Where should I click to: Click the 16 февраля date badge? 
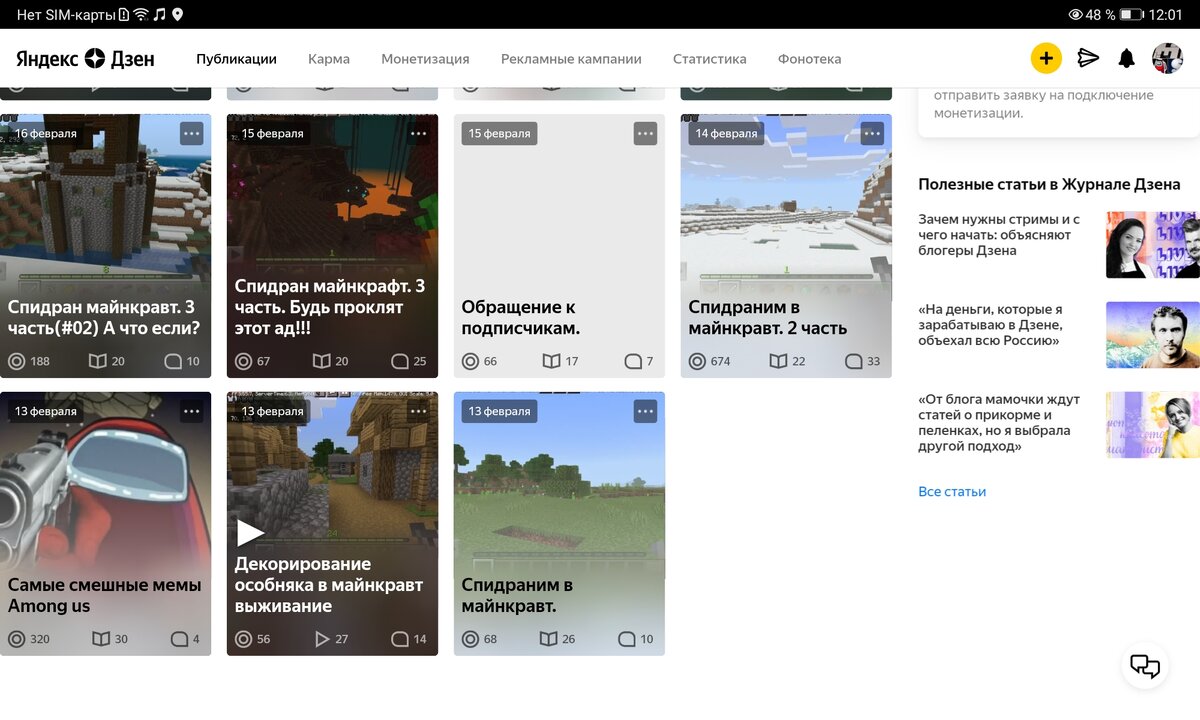45,133
